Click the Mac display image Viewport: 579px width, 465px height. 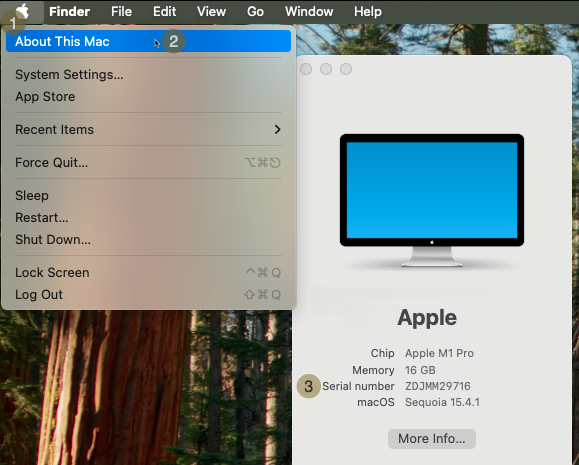(432, 200)
